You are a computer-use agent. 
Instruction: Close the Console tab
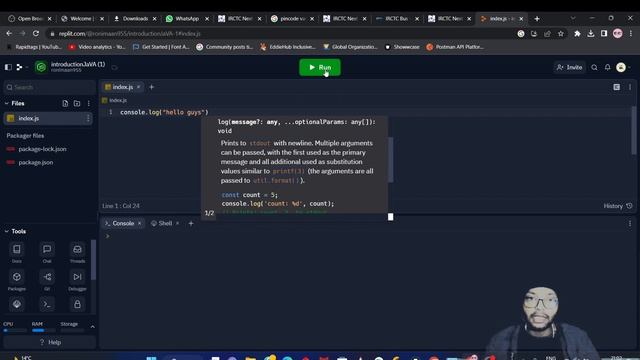click(139, 223)
